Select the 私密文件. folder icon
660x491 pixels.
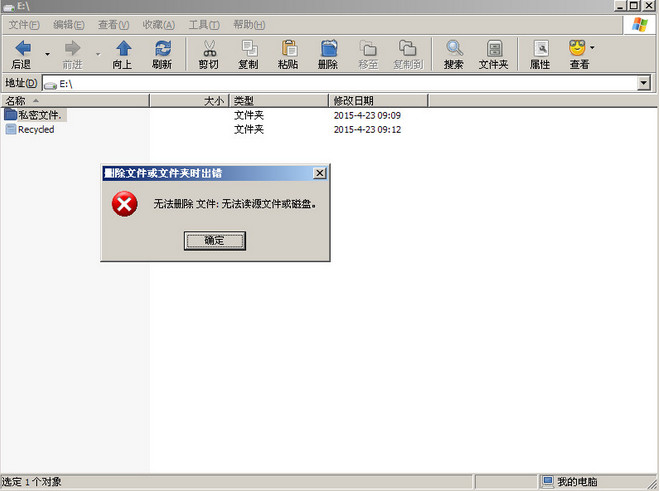point(11,115)
